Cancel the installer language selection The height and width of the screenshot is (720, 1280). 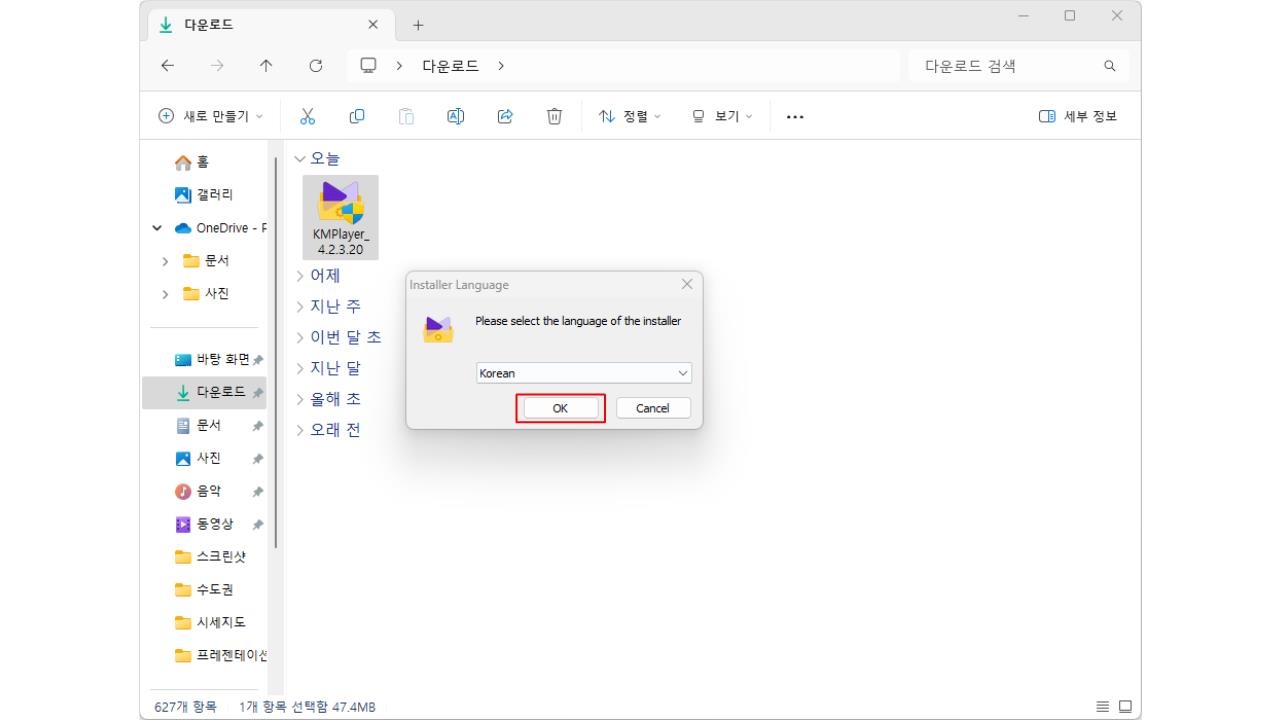[x=652, y=408]
